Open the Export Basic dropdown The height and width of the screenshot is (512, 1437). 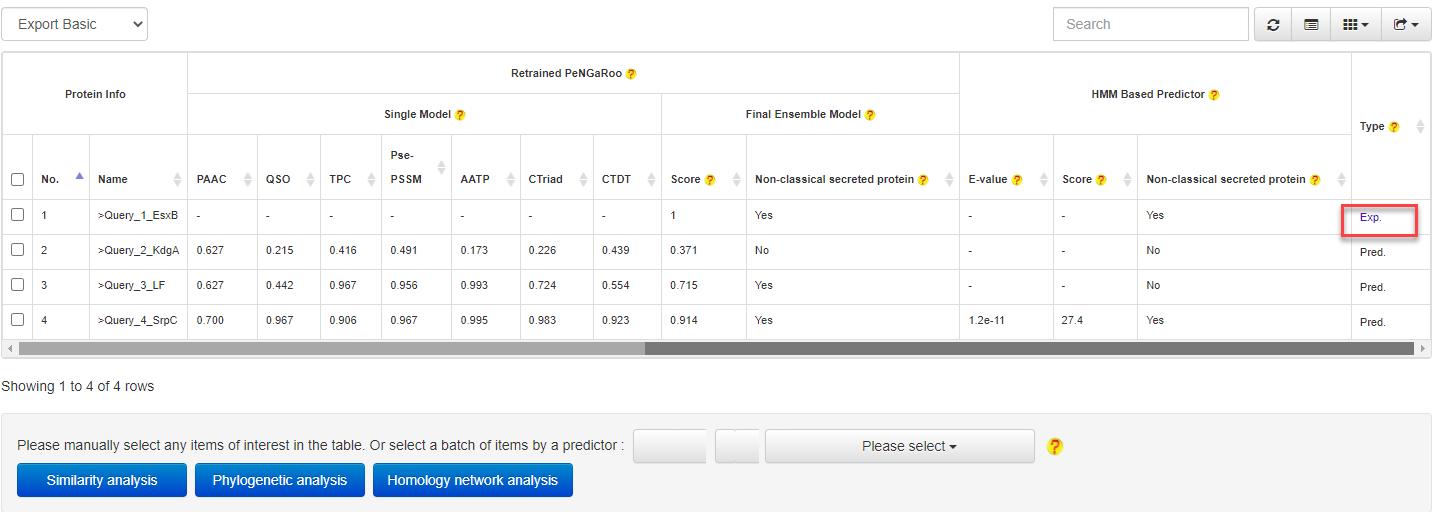75,25
